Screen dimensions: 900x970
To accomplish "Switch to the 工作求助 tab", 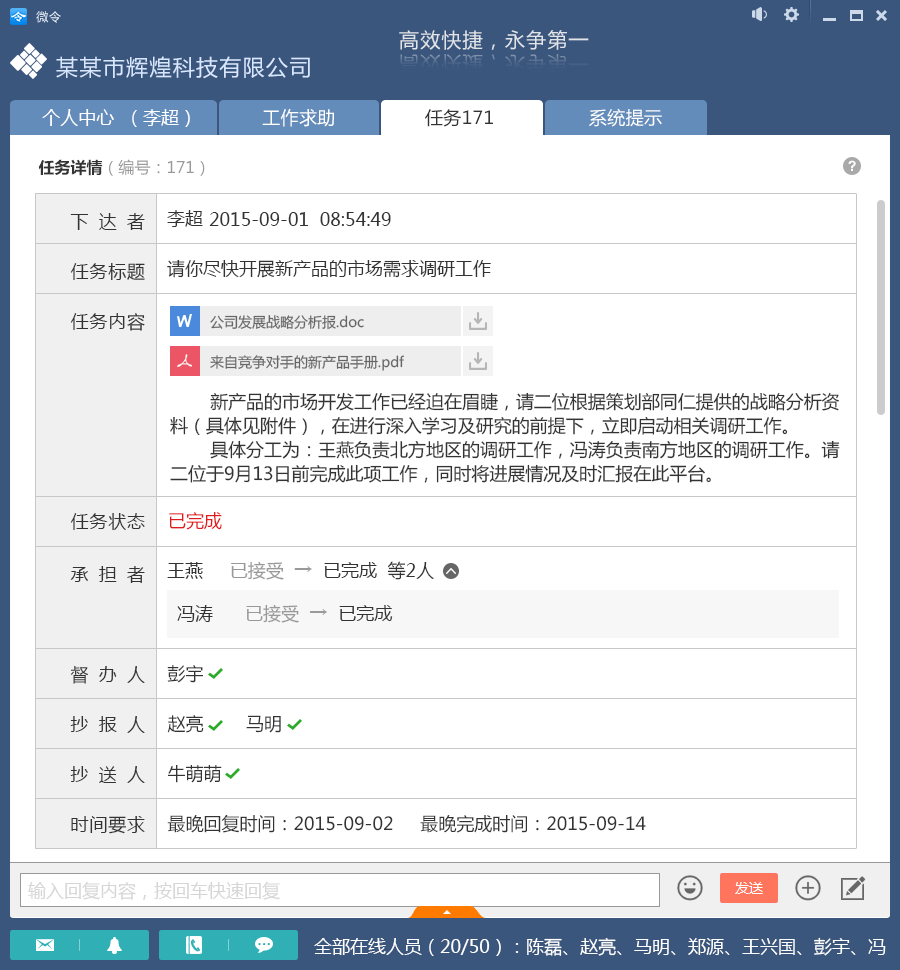I will [298, 118].
